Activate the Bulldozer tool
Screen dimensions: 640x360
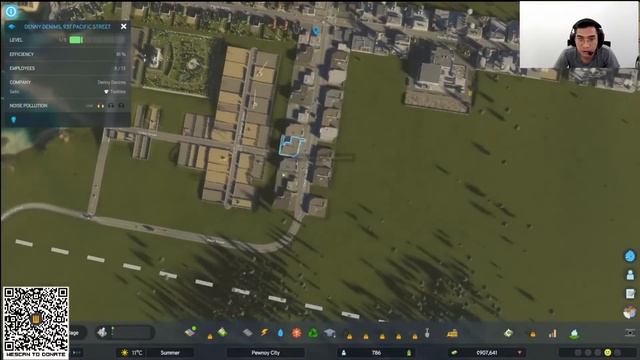[x=452, y=333]
